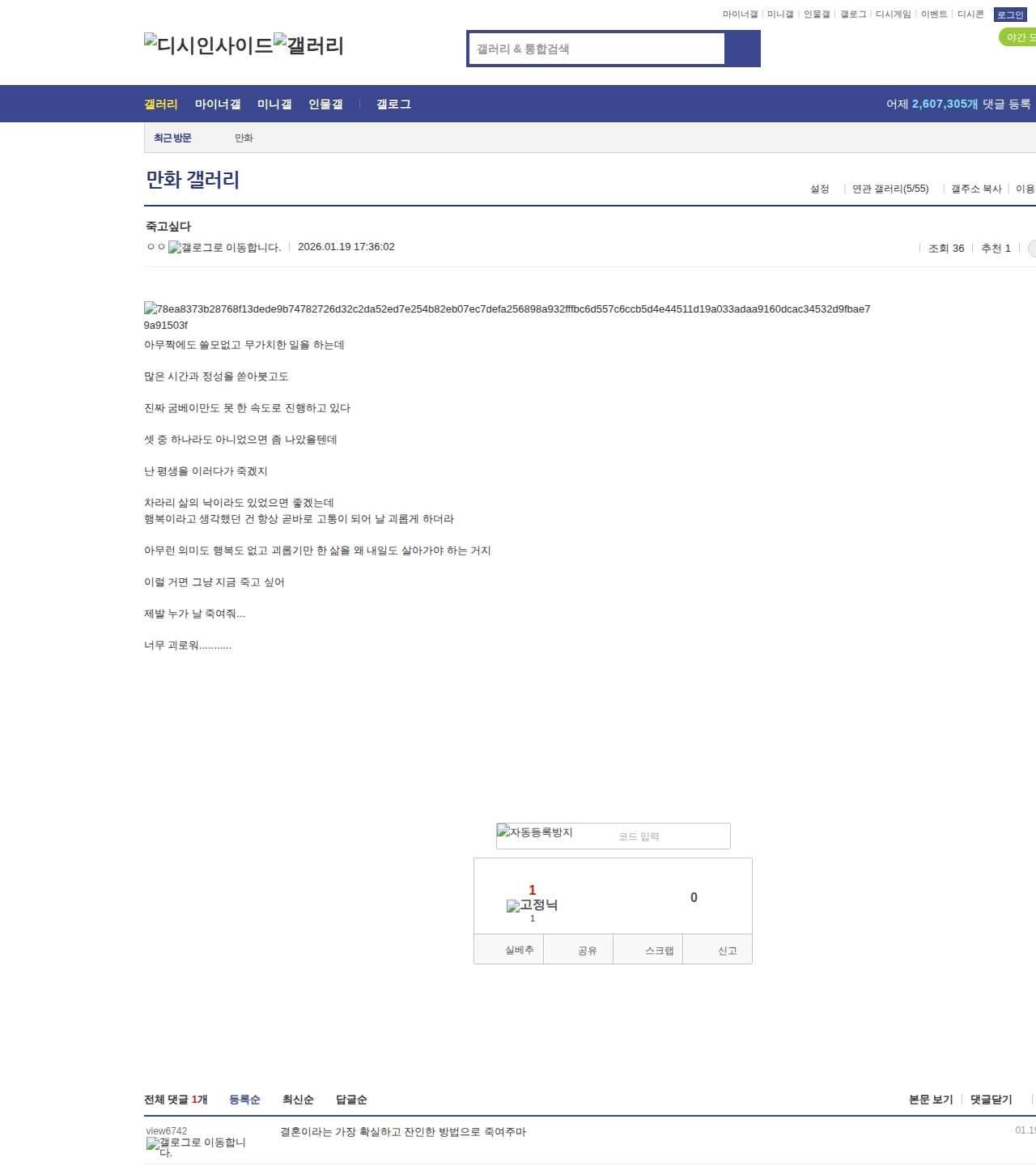1036x1166 pixels.
Task: Click the downvote count 0
Action: pos(694,897)
